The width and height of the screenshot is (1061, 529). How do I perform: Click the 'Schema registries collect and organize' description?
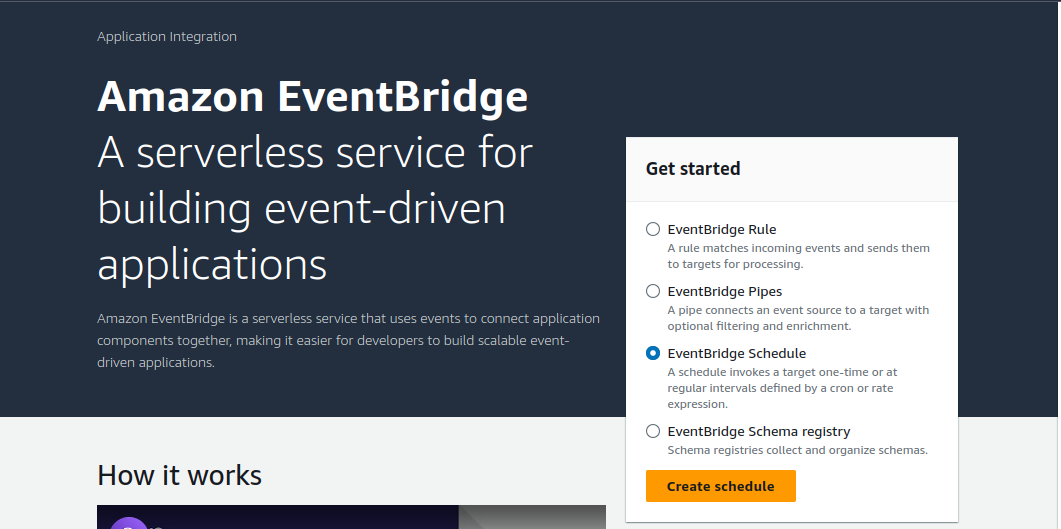(797, 450)
